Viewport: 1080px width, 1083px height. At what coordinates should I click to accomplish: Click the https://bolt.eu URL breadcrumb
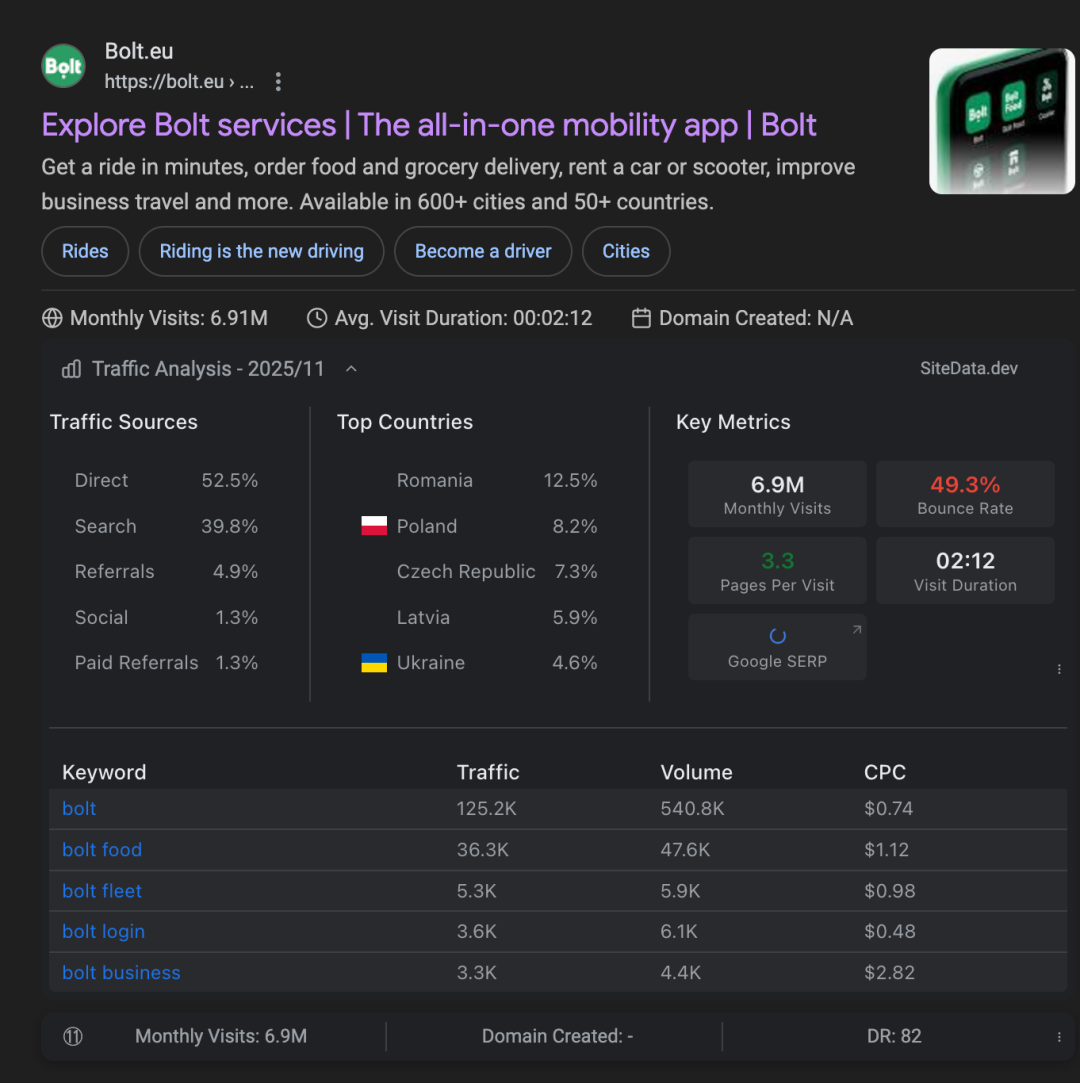(x=179, y=82)
